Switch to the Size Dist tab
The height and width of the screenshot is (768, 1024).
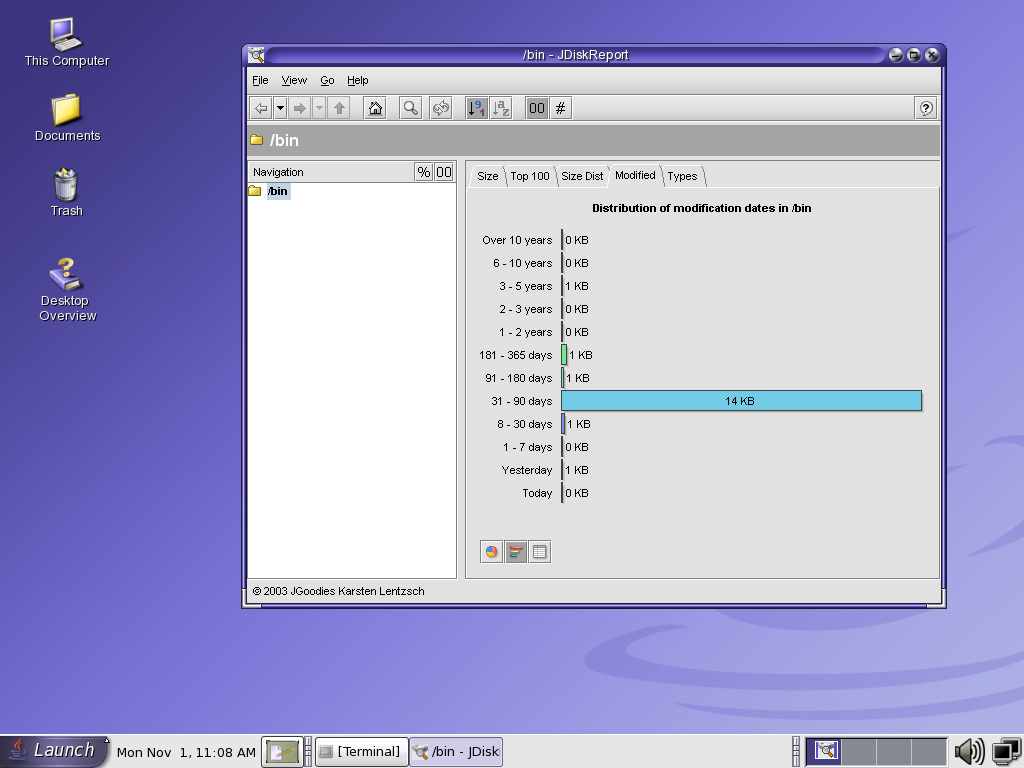pos(582,176)
